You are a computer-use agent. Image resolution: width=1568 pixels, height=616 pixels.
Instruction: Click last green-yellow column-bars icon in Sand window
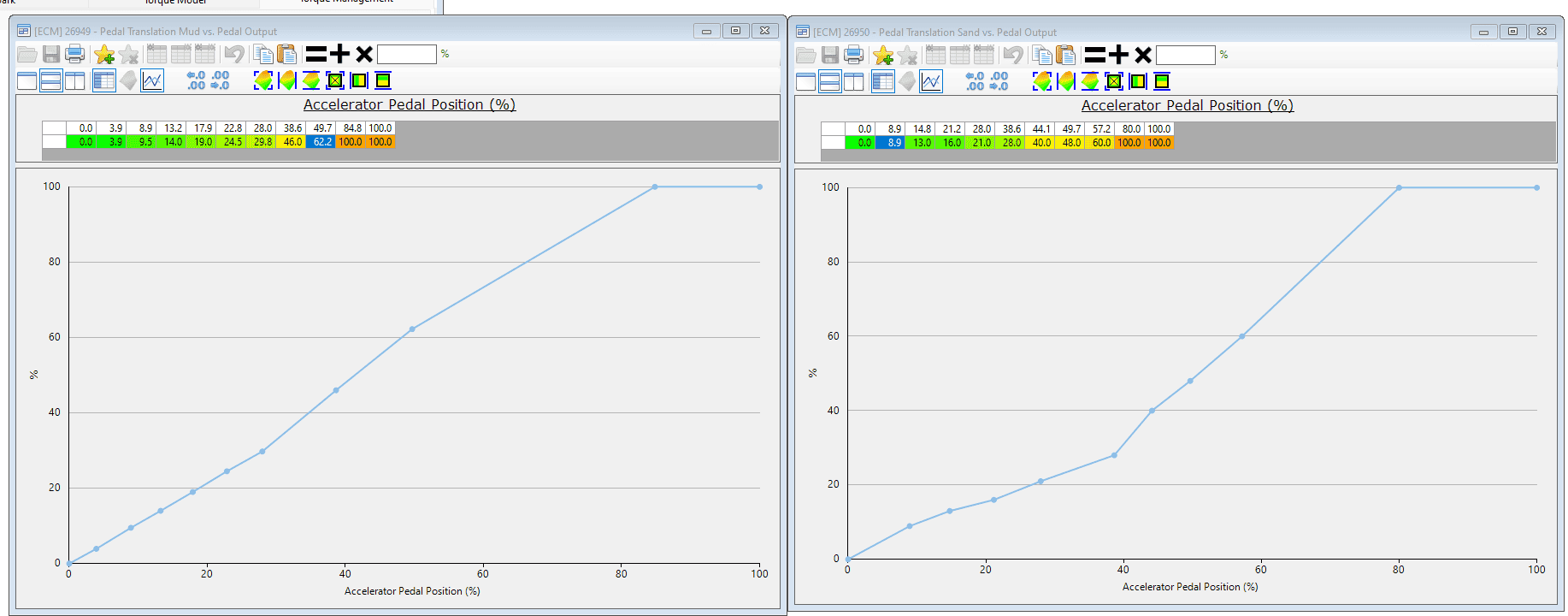pos(1162,81)
